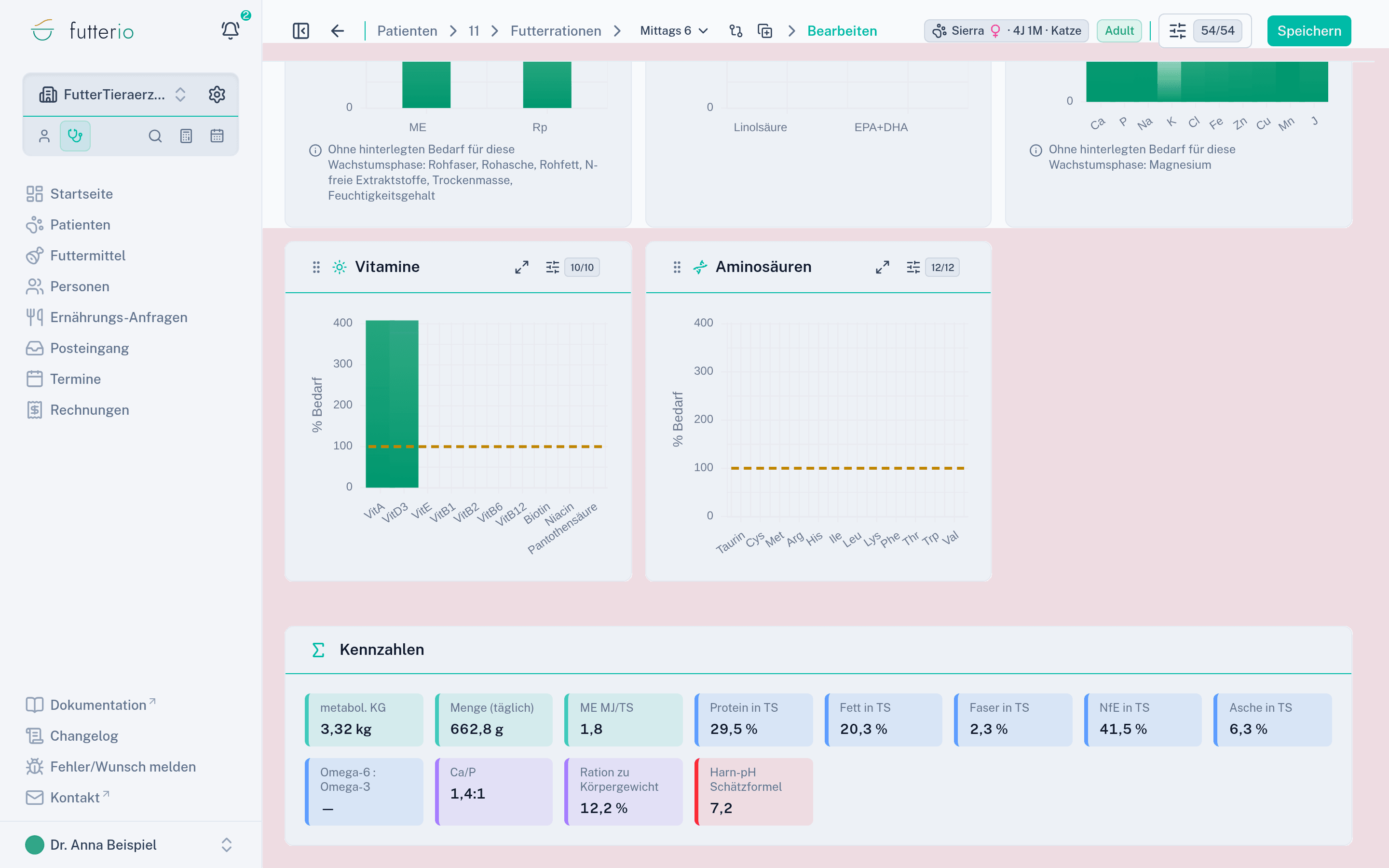Open the Dokumentation external link
This screenshot has height=868, width=1389.
90,705
